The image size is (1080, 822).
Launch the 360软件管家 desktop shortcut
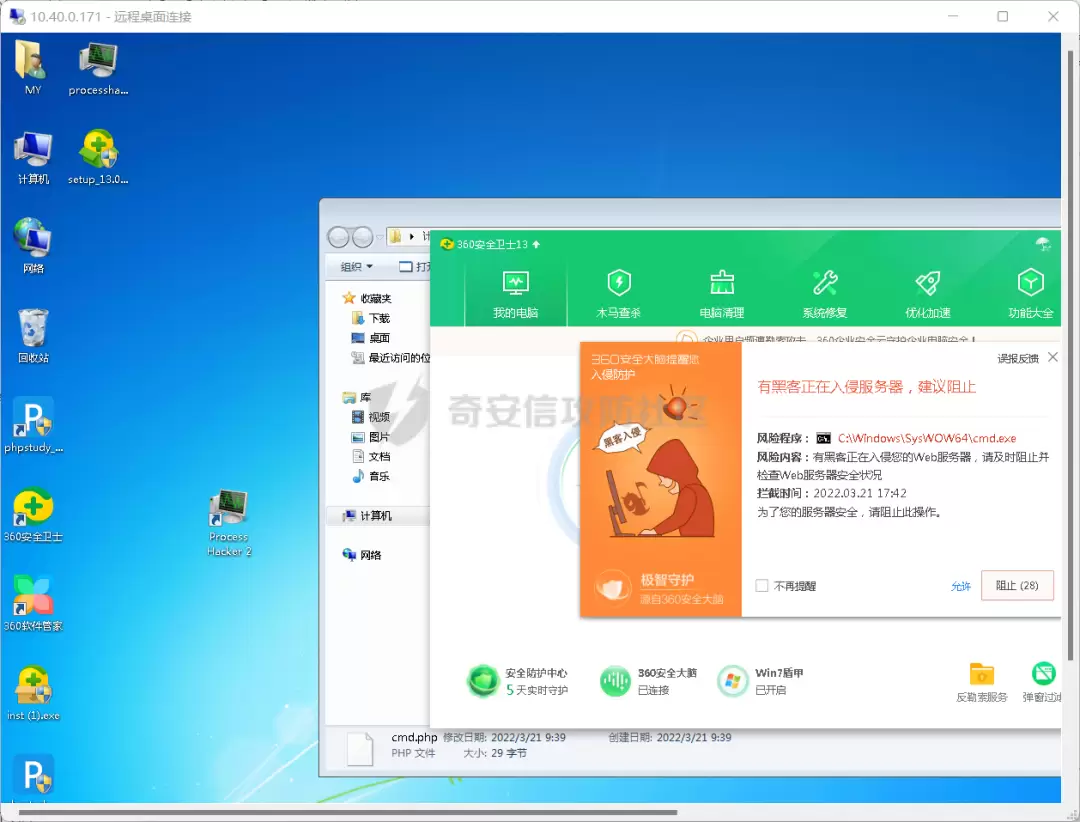coord(33,604)
